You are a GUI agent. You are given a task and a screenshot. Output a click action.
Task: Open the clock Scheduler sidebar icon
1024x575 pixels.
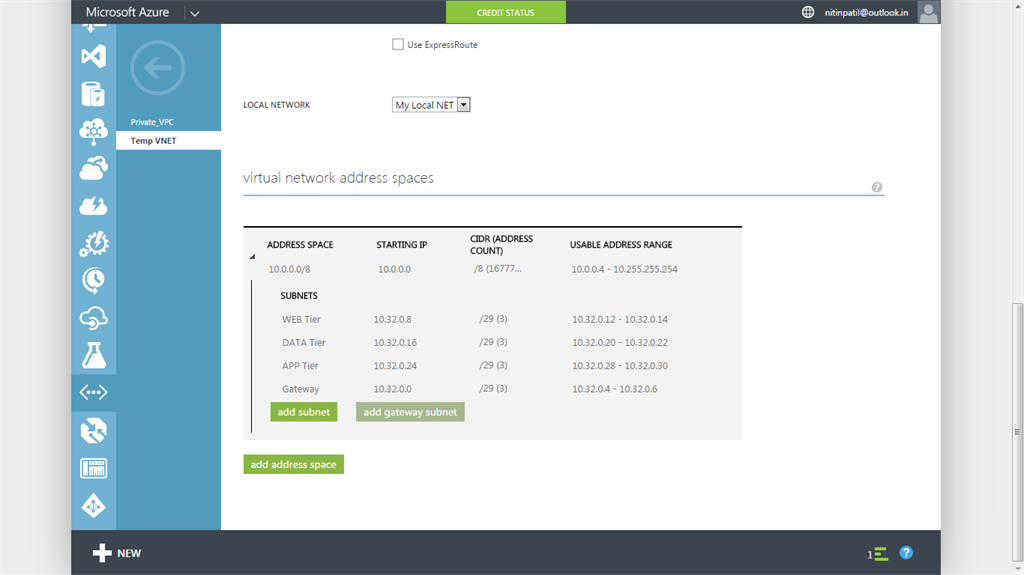tap(93, 280)
